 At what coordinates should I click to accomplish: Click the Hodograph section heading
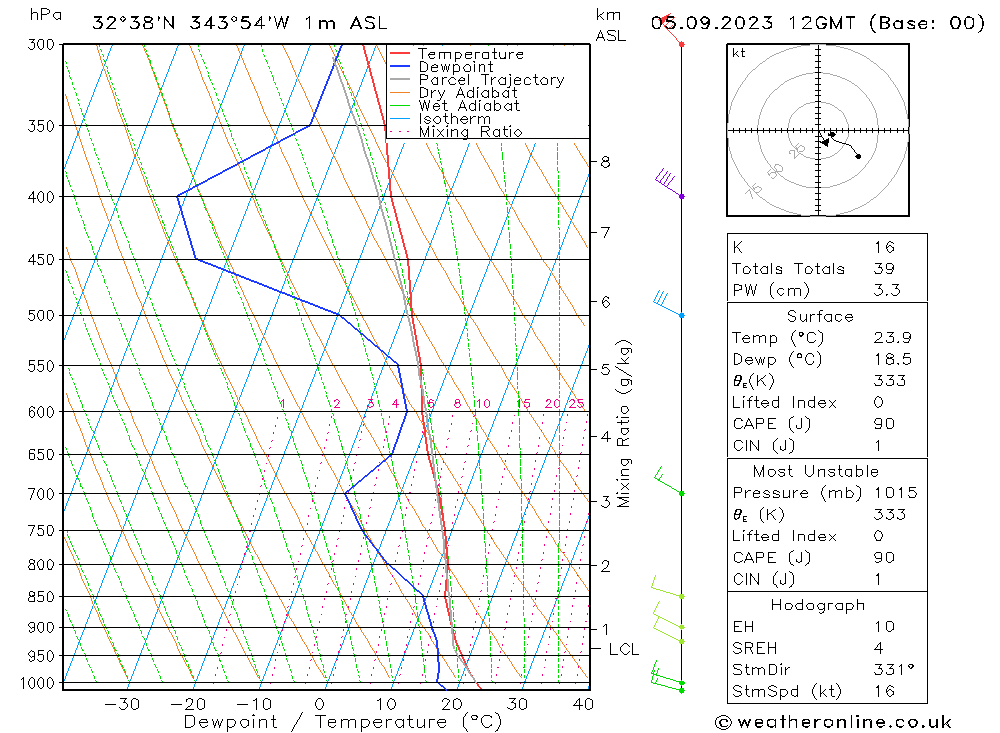818,605
